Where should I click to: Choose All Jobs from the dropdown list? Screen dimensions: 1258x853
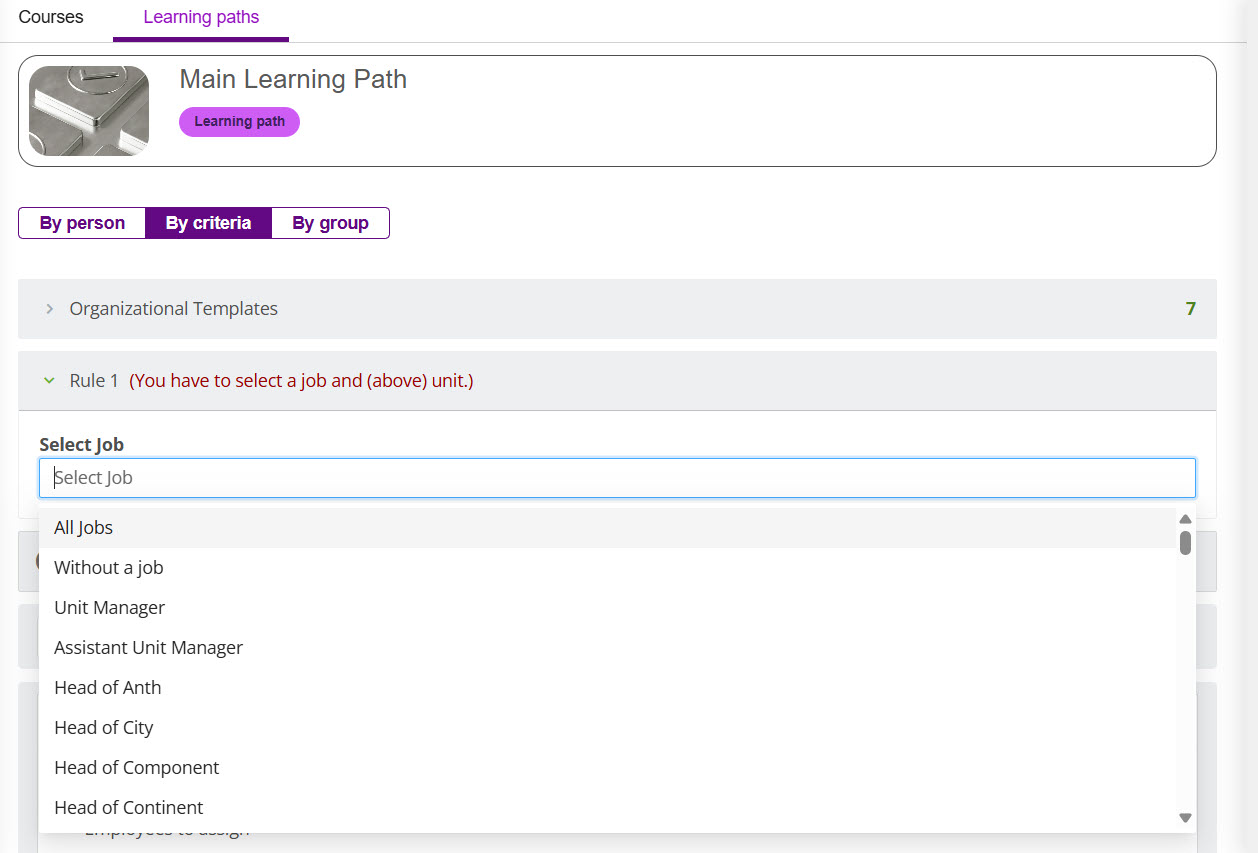(84, 528)
